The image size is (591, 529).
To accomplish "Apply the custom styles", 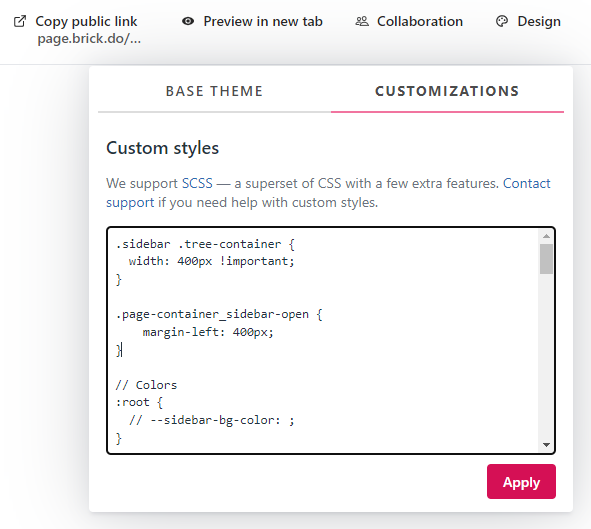I will click(x=521, y=482).
